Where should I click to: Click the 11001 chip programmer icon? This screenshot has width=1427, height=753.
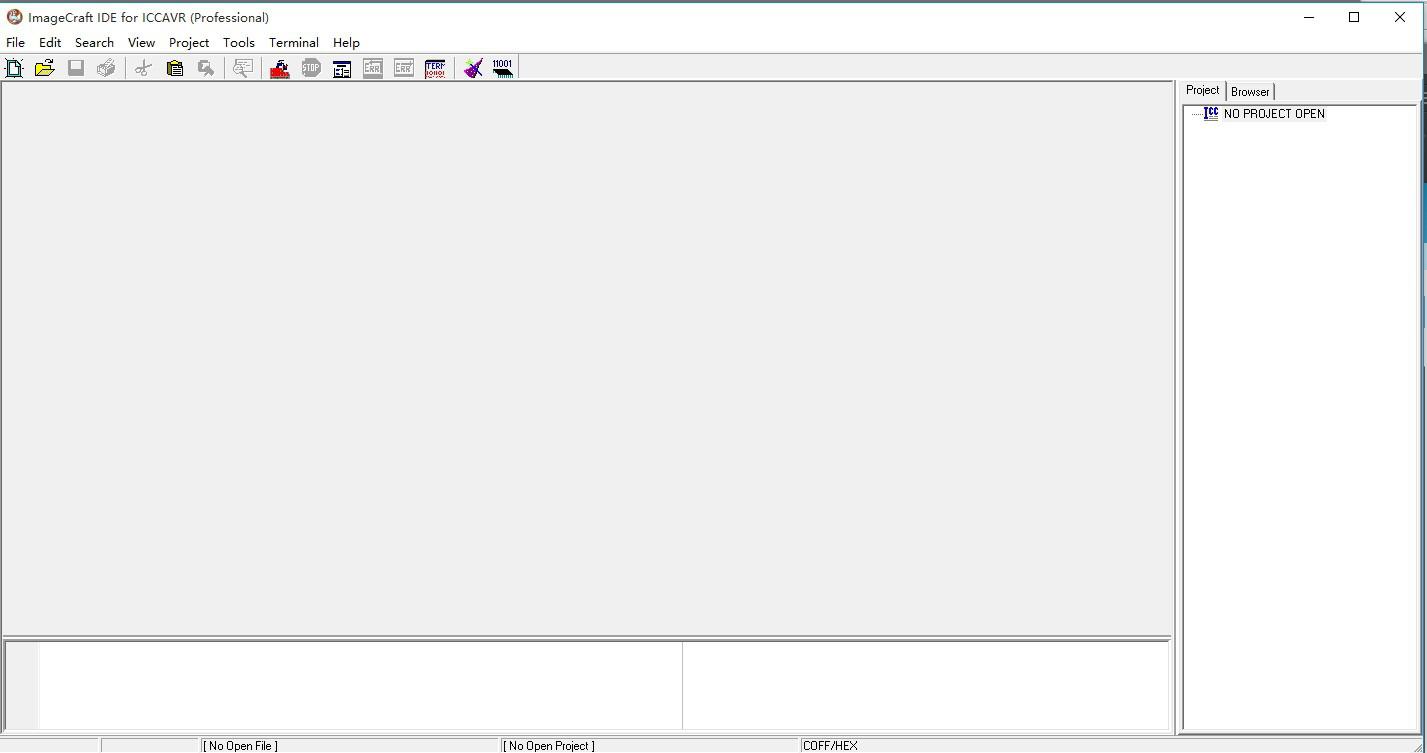tap(503, 68)
